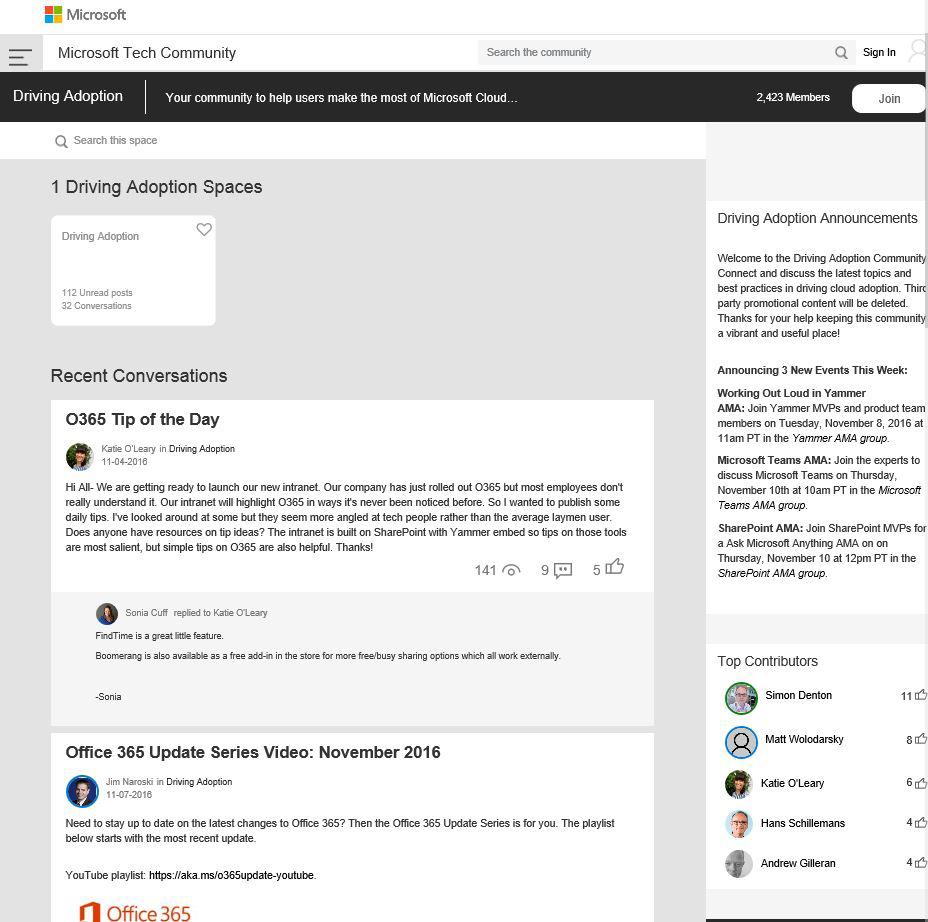Click Simon Denton's contributor avatar
Viewport: 928px width, 922px height.
741,698
